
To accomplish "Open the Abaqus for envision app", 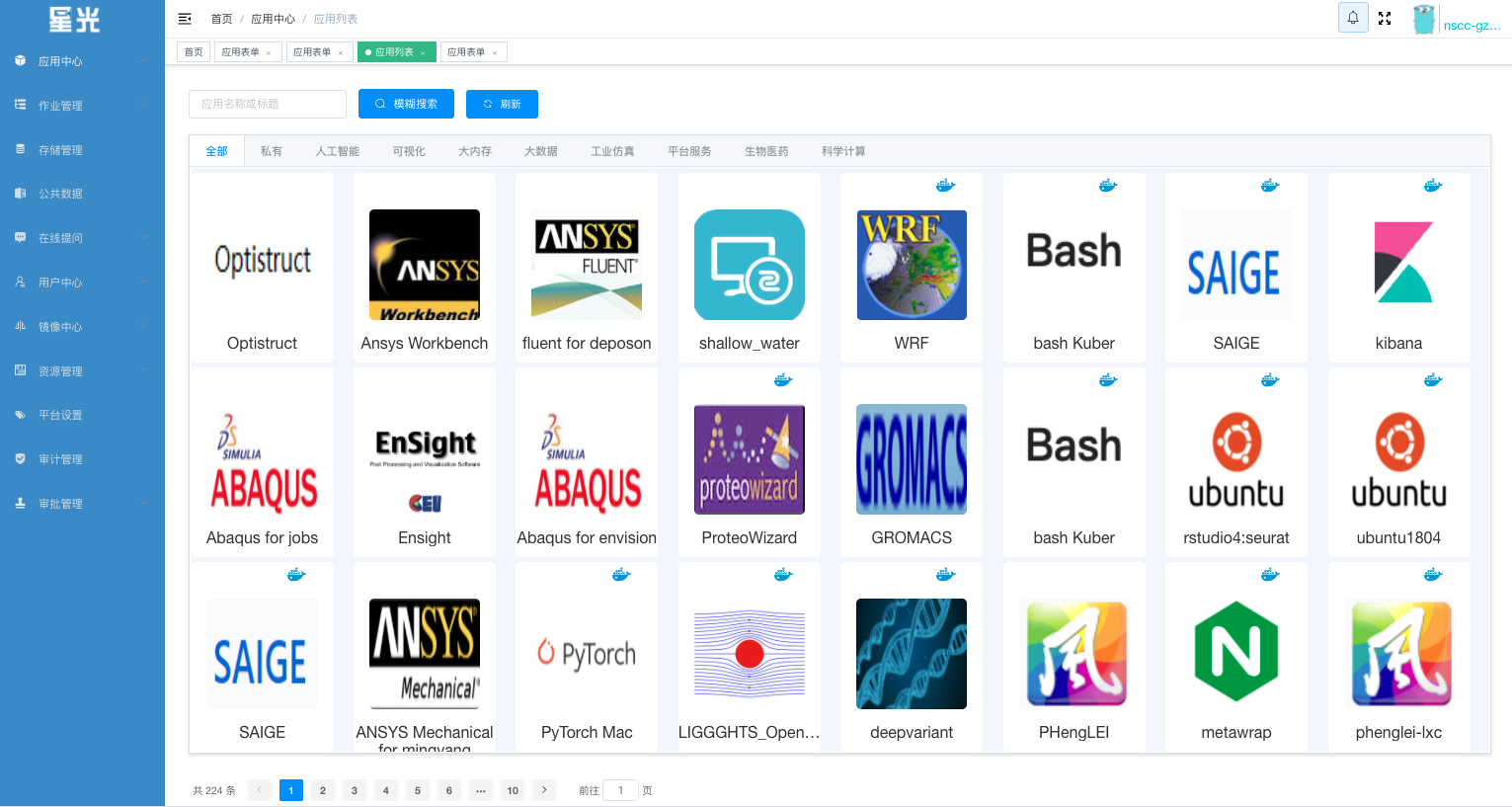I will [587, 461].
